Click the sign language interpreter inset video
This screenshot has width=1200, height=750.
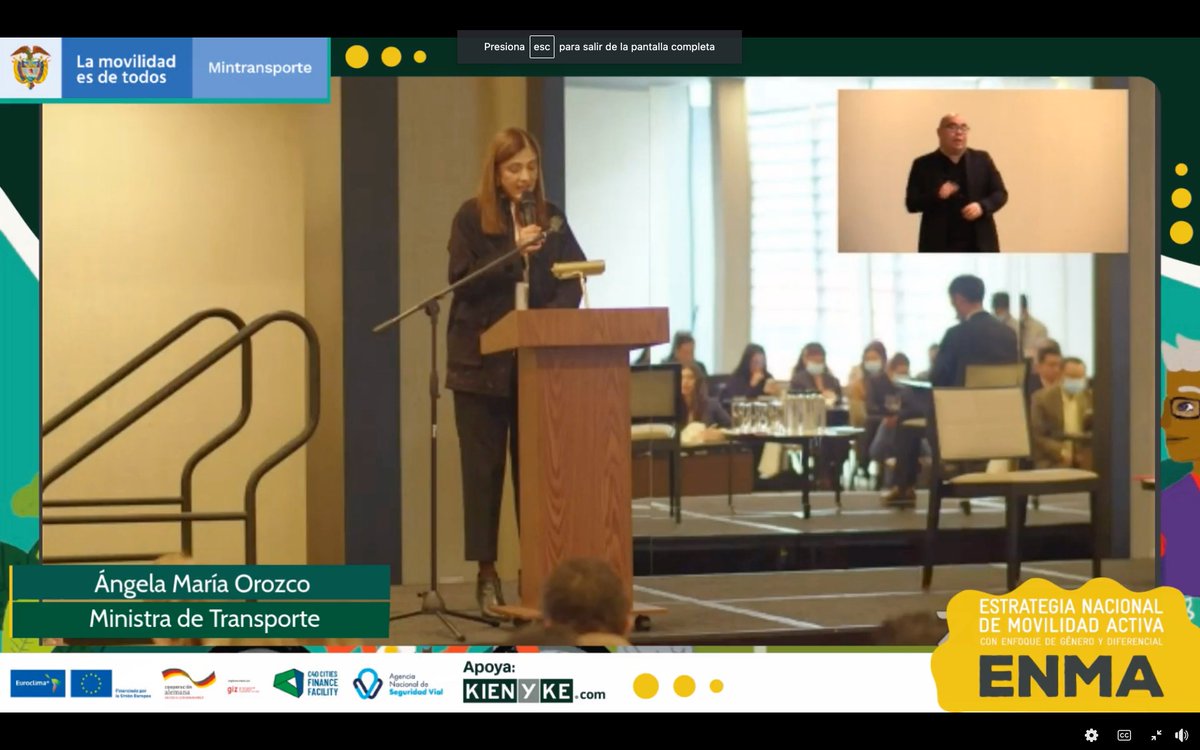pyautogui.click(x=982, y=171)
